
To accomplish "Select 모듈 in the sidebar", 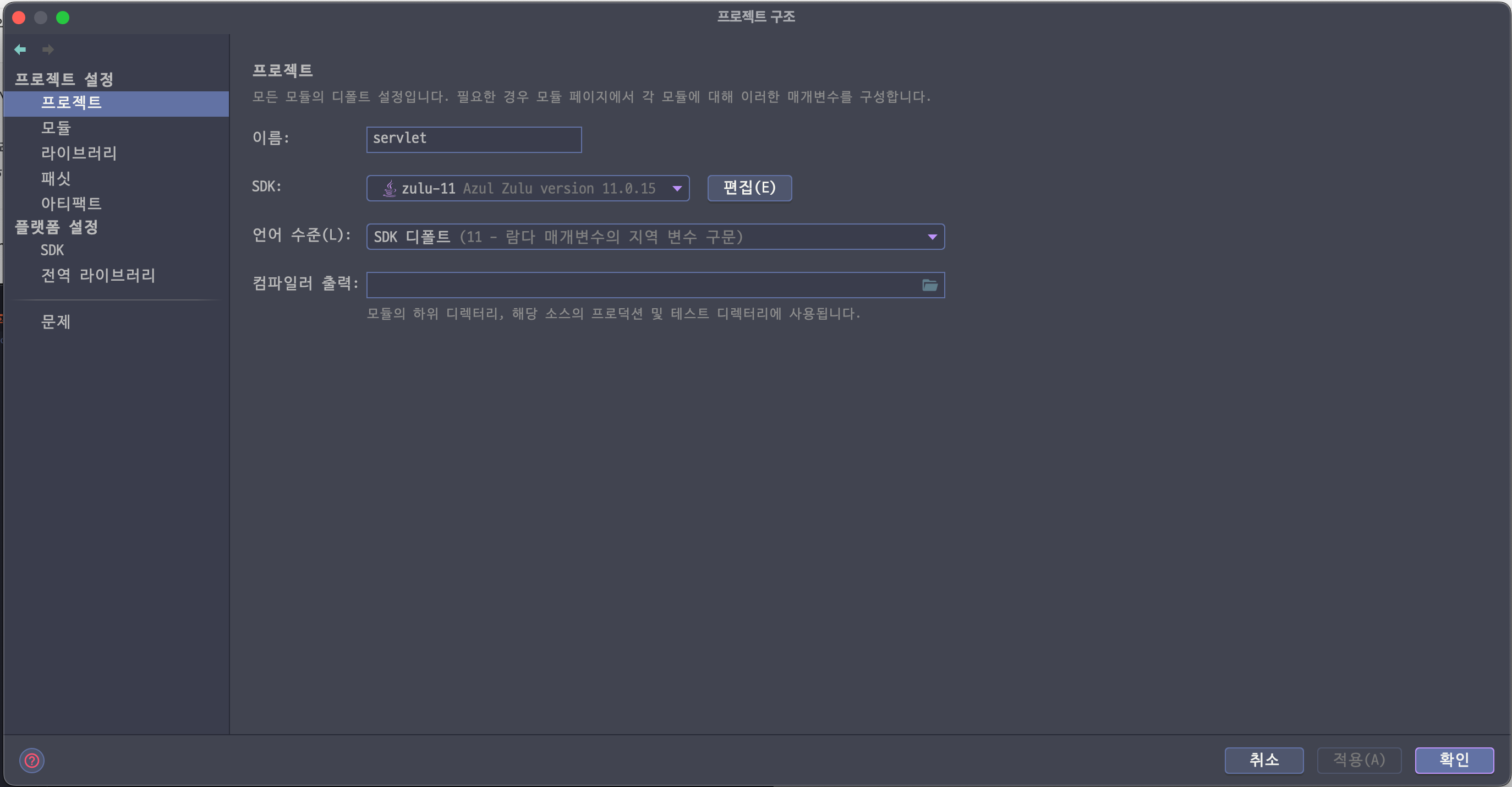I will 56,128.
